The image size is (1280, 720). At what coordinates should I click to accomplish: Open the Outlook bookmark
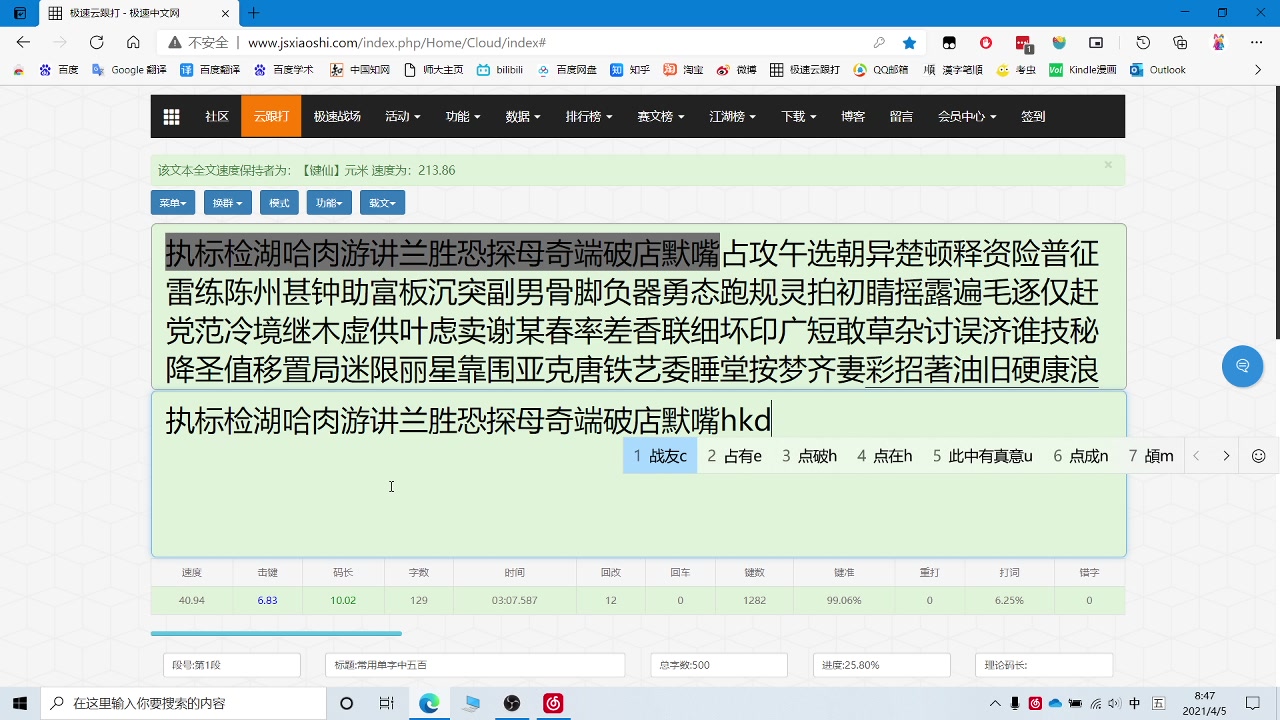click(1157, 70)
